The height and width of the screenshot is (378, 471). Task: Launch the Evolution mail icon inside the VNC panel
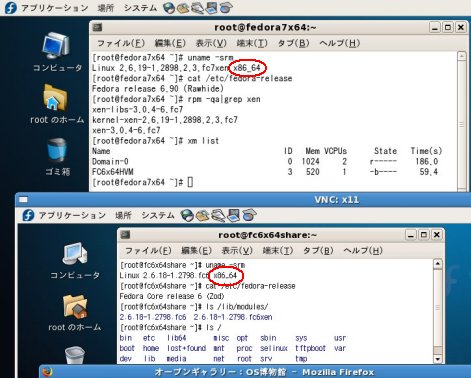(202, 216)
